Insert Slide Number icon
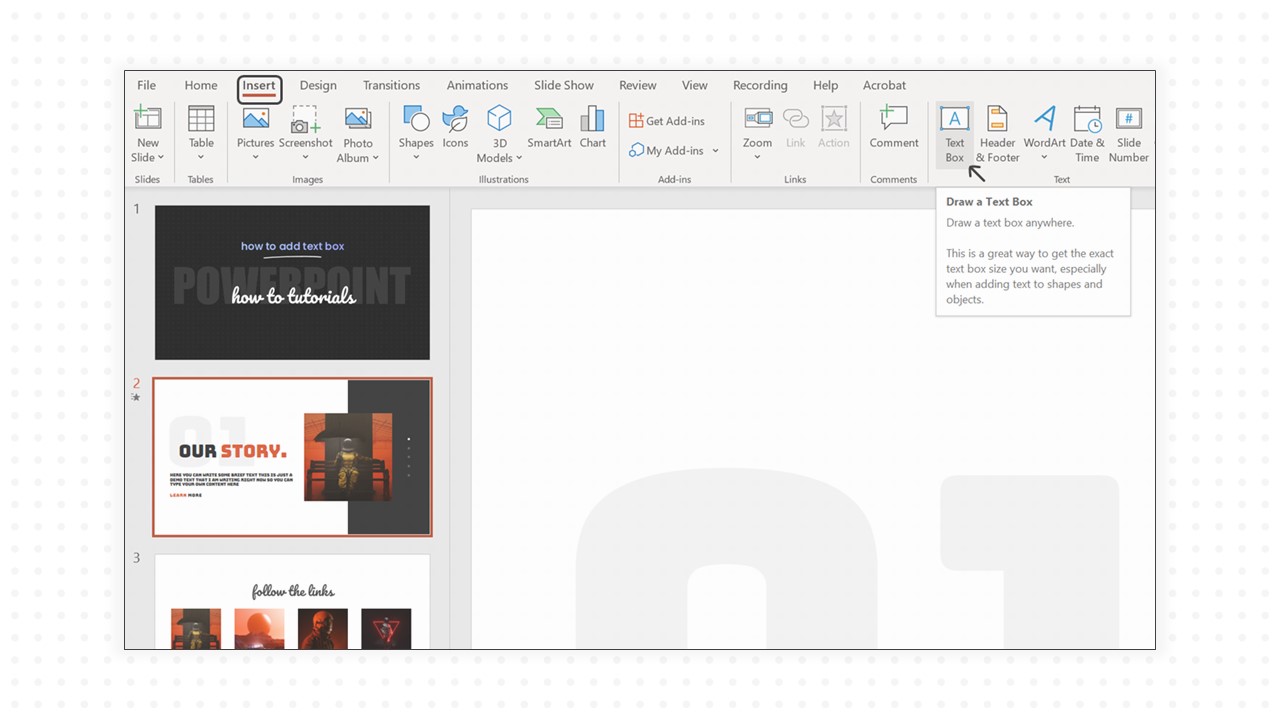The height and width of the screenshot is (720, 1280). point(1128,119)
